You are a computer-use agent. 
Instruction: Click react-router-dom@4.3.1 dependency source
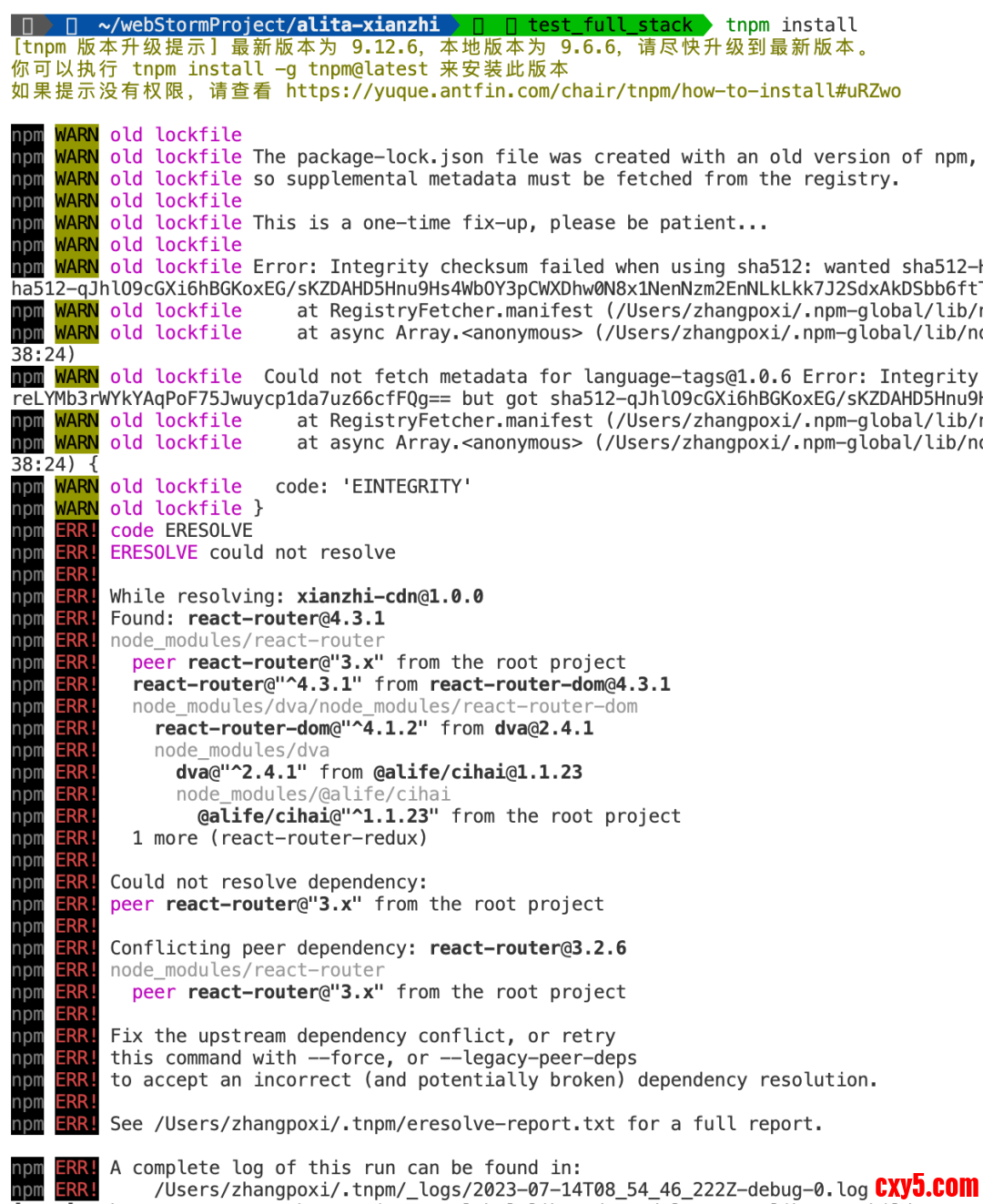[550, 684]
